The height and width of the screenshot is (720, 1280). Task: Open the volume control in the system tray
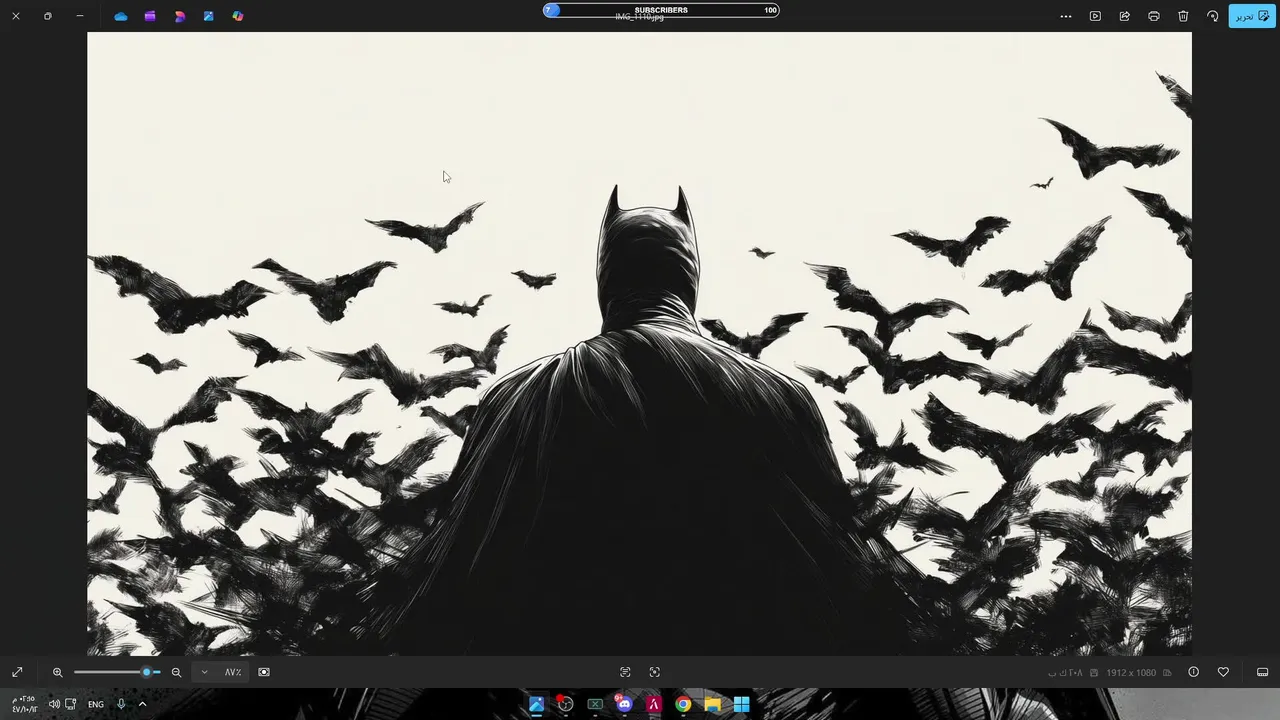point(54,704)
